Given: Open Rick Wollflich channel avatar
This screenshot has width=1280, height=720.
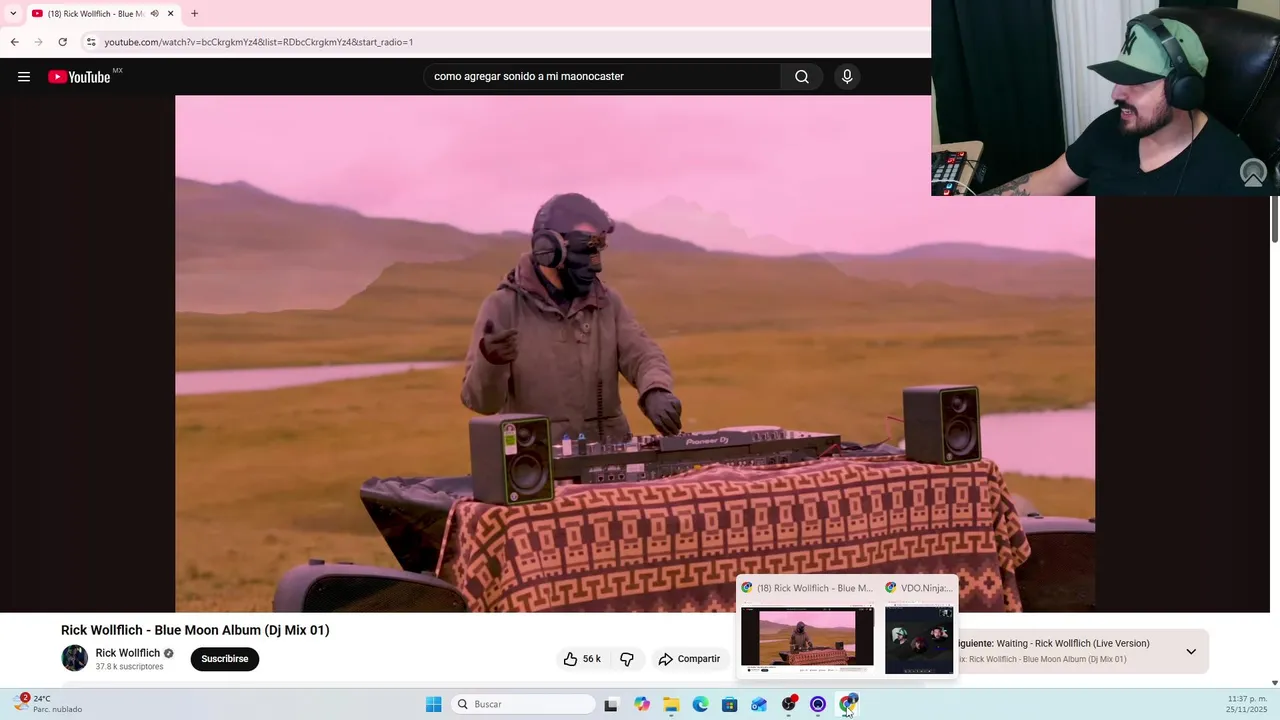Looking at the screenshot, I should click(74, 658).
